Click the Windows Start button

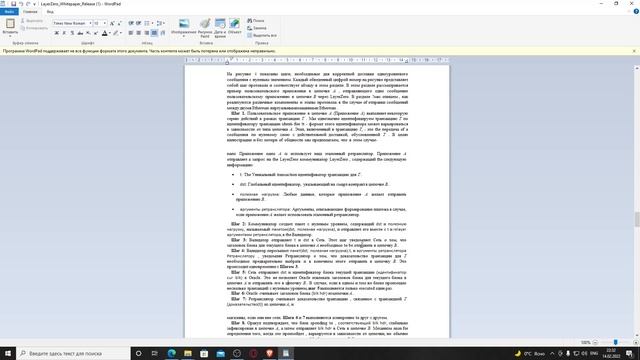coord(8,353)
